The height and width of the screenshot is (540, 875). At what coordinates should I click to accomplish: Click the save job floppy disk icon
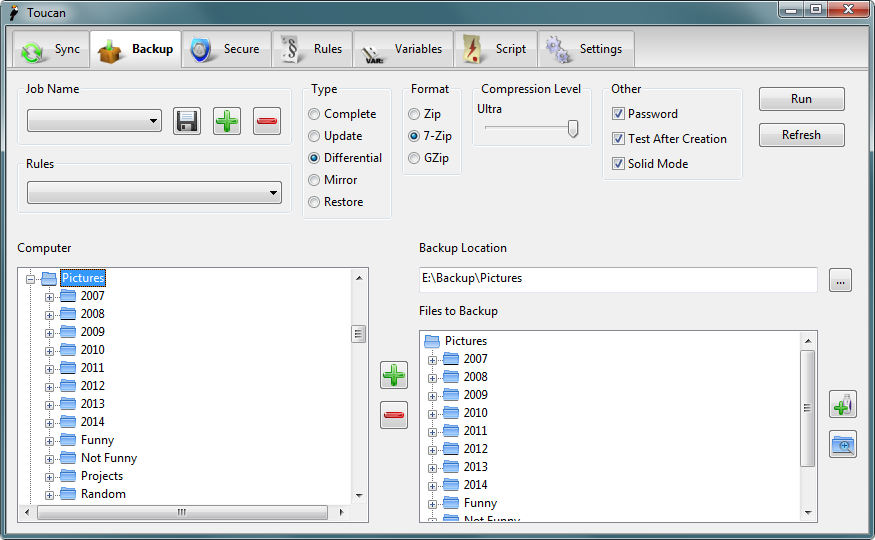click(187, 121)
